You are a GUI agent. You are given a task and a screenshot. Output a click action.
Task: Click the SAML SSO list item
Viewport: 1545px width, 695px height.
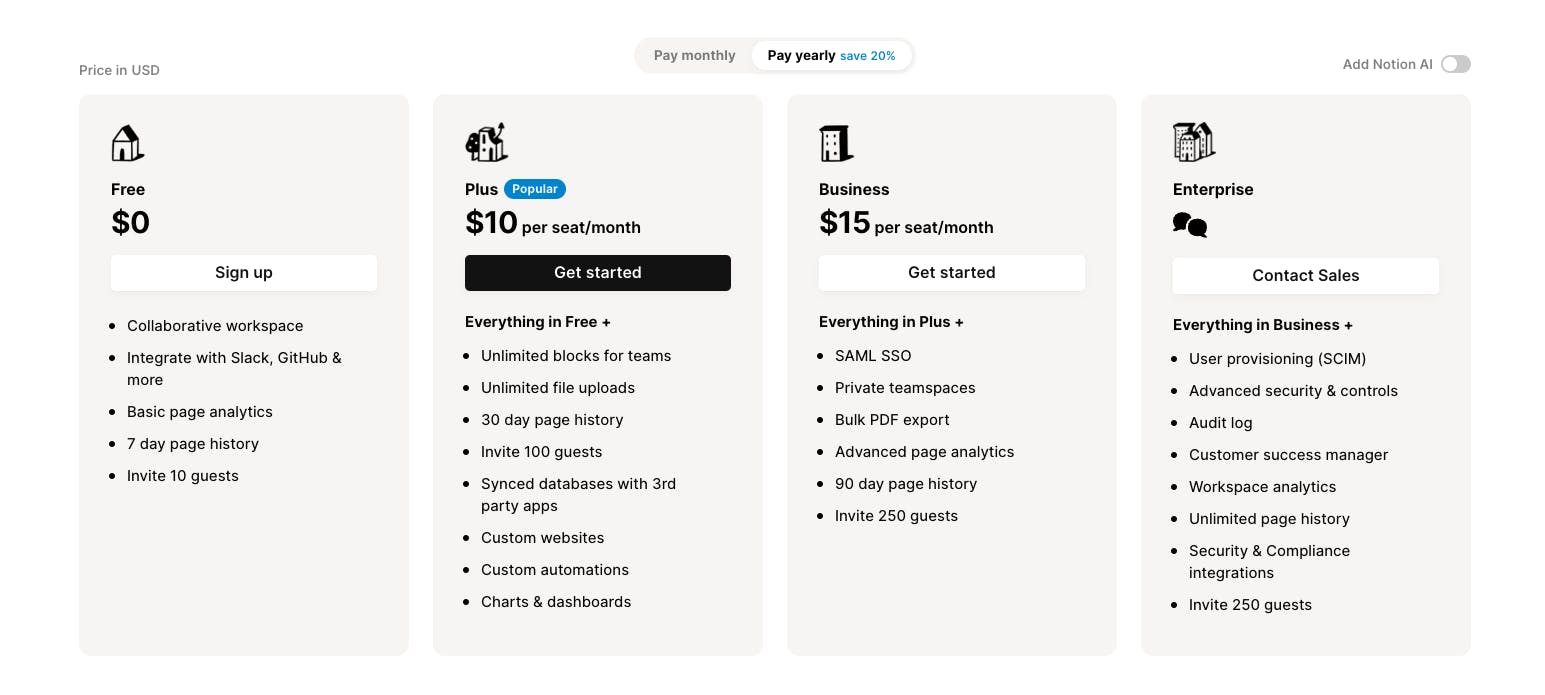873,355
